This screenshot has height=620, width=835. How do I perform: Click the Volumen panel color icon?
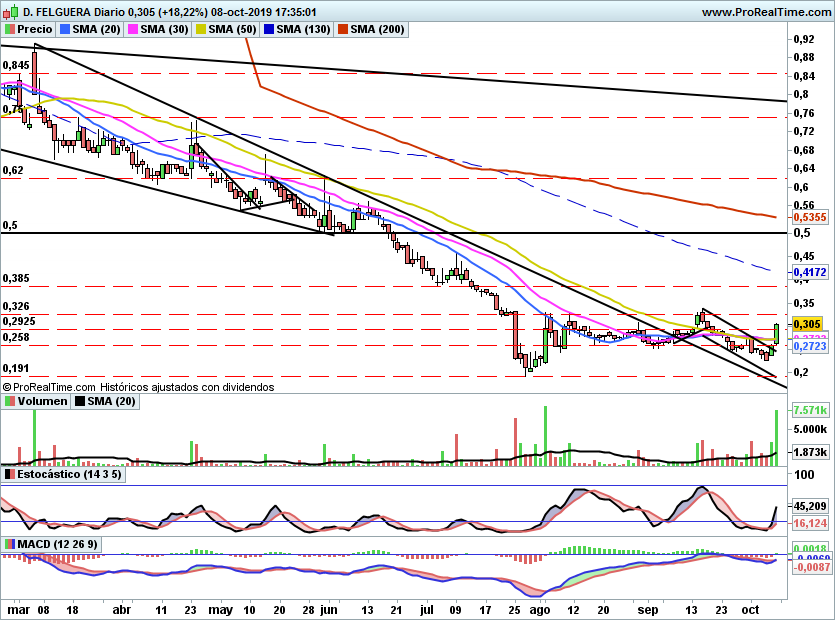(x=9, y=402)
